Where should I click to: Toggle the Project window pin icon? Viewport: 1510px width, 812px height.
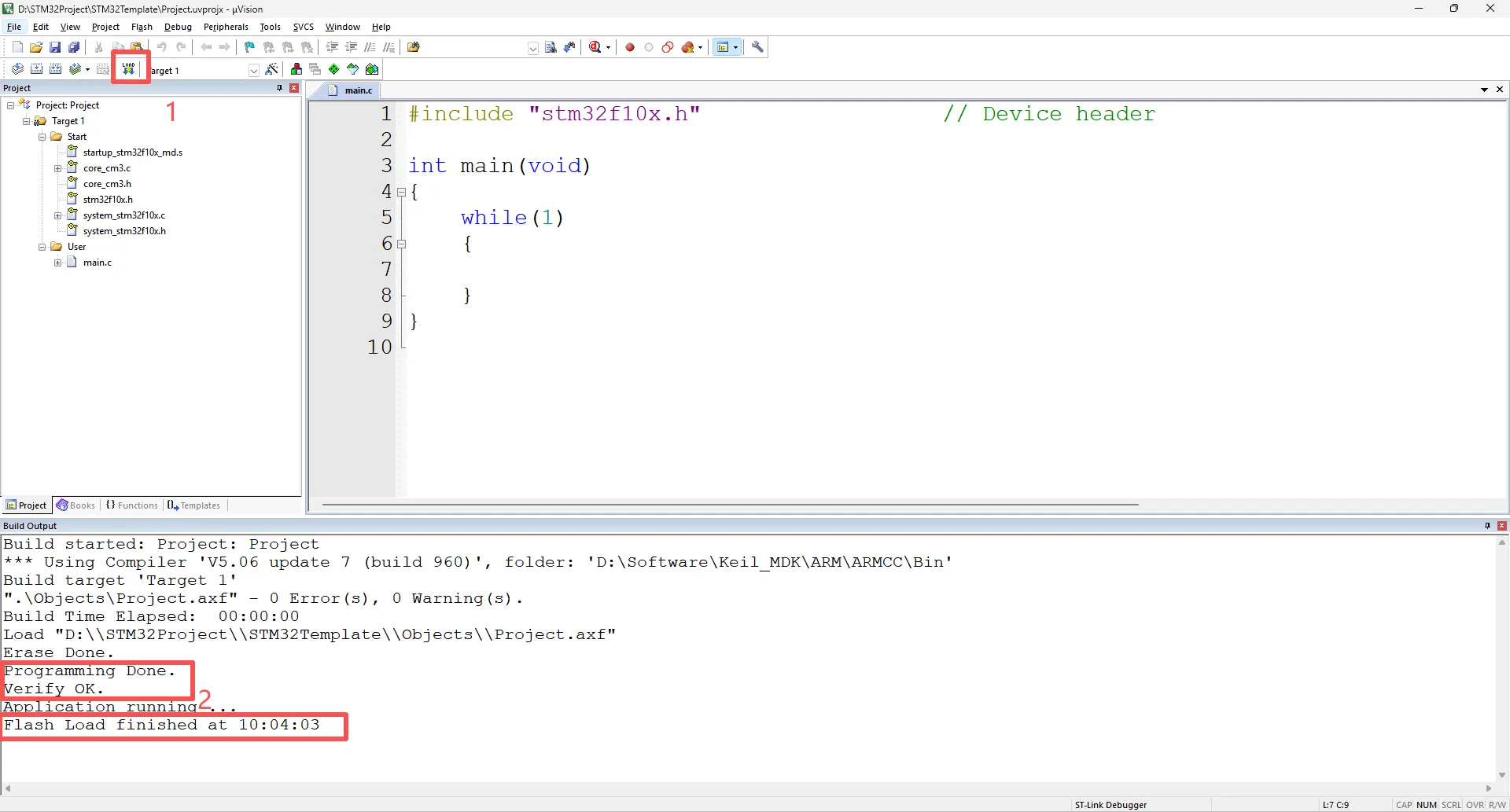[279, 88]
